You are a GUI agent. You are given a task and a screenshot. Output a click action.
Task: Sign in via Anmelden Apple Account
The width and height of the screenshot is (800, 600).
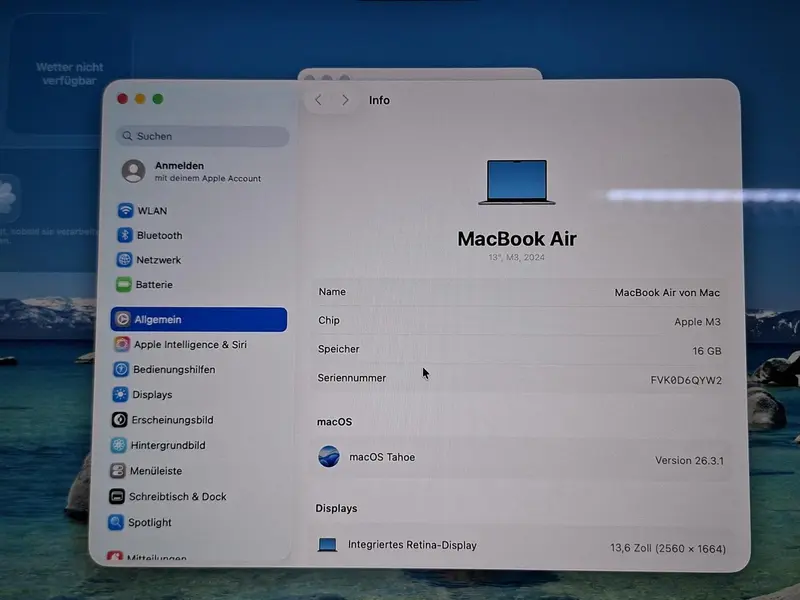(x=203, y=171)
